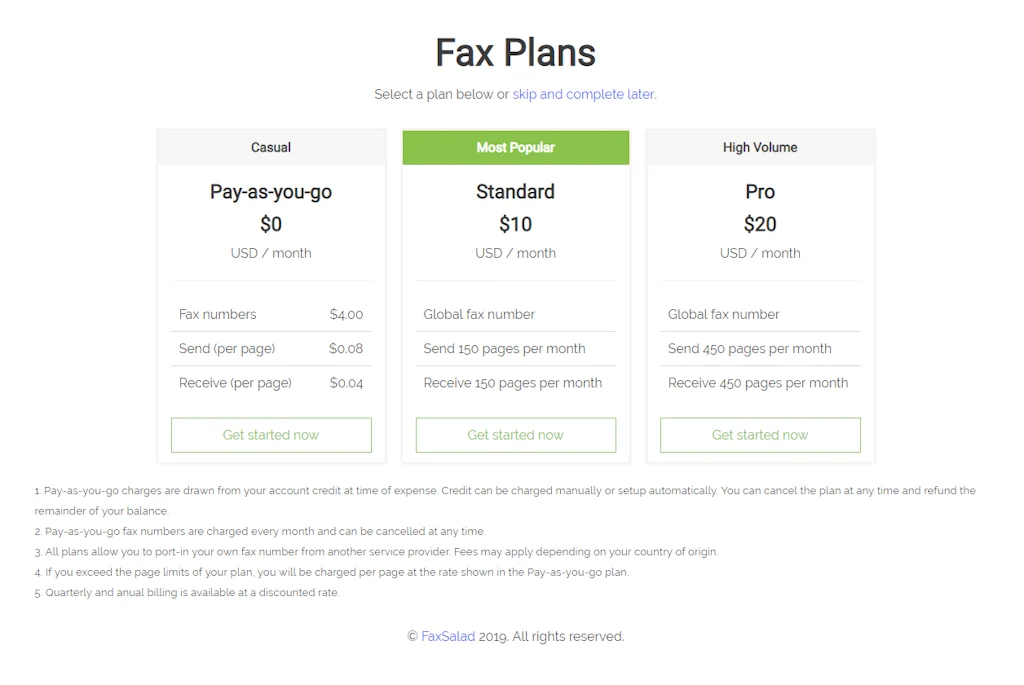Select the Casual plan header
The image size is (1024, 685).
[271, 147]
